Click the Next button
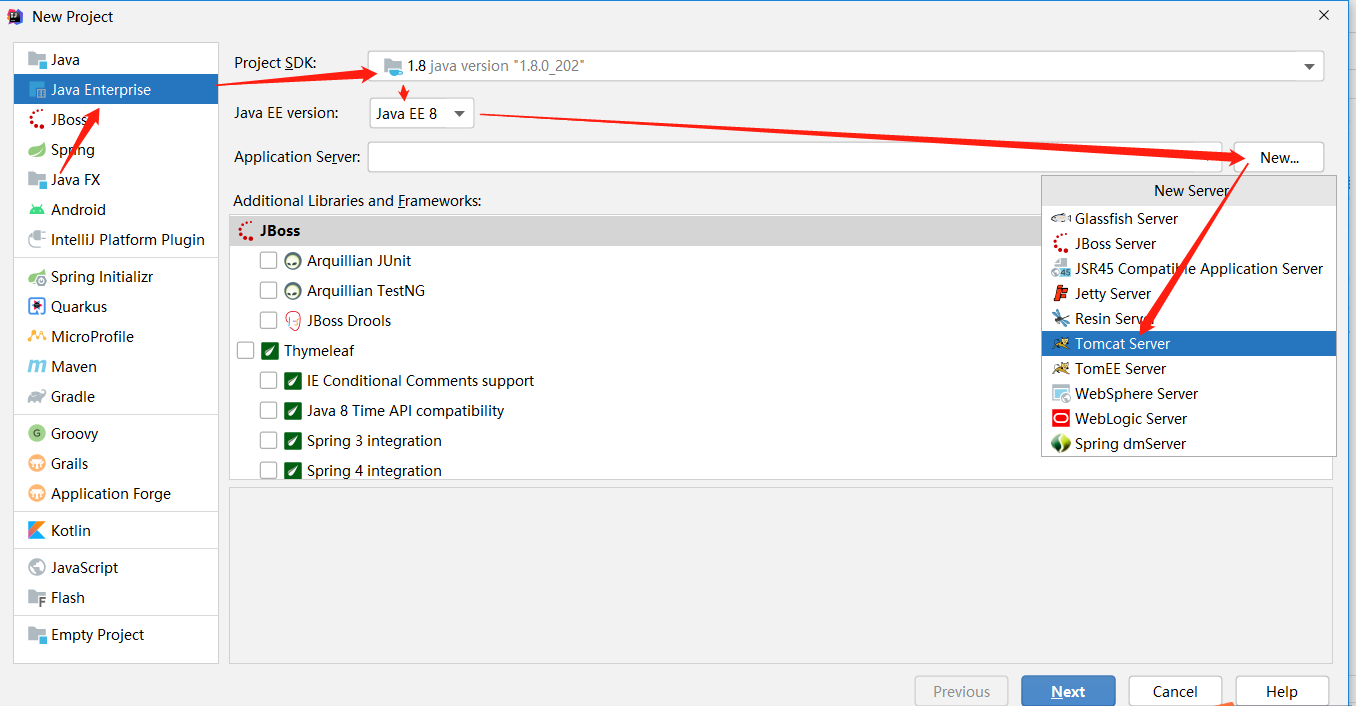1356x706 pixels. point(1068,691)
